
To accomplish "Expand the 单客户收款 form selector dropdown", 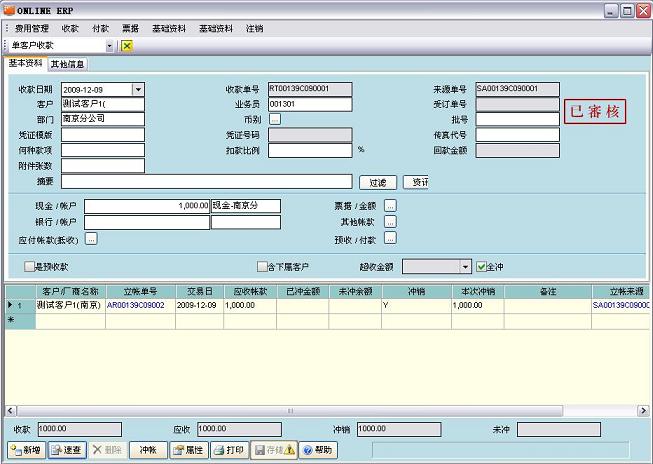I will [109, 46].
